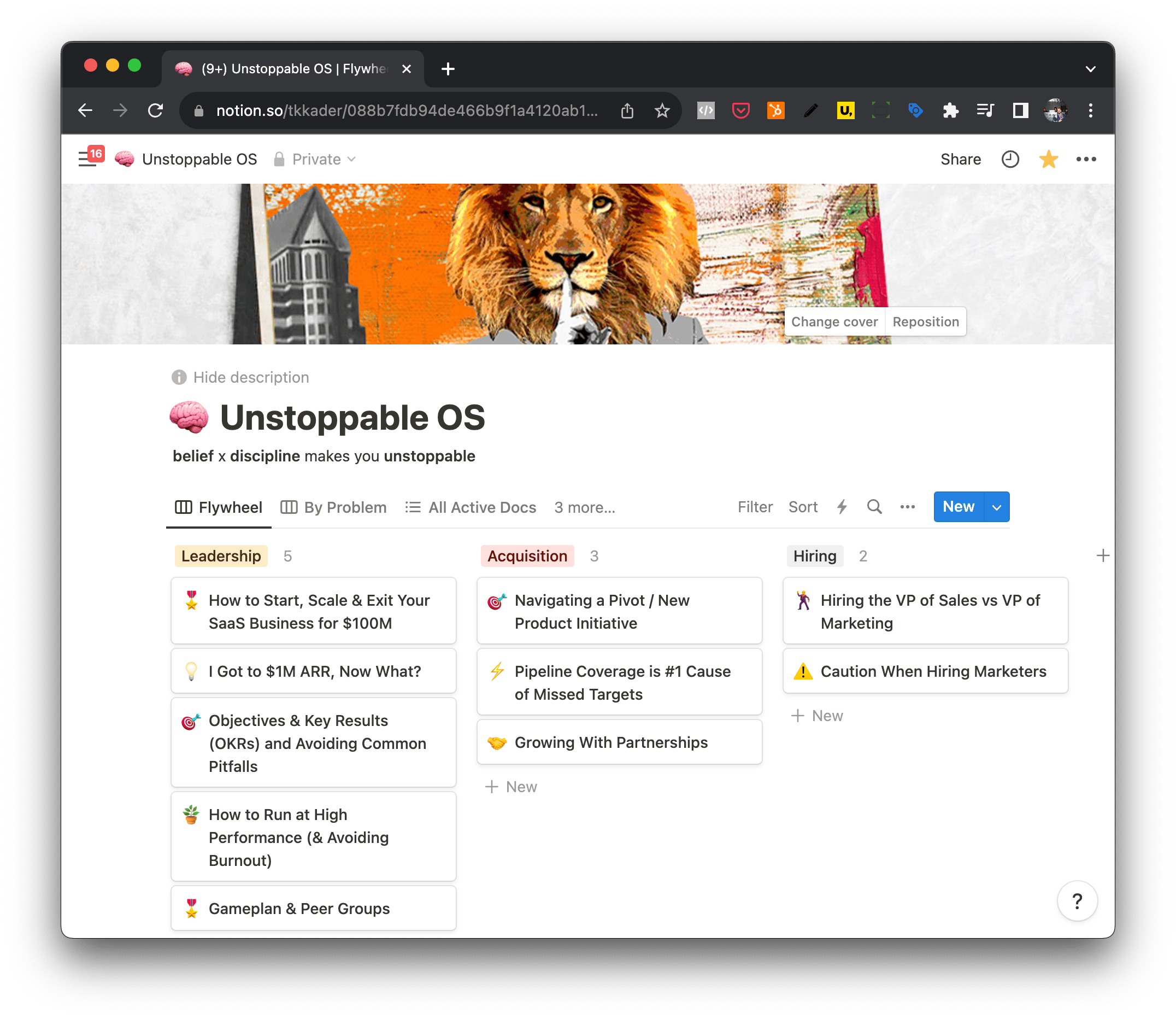Open the page updates clock icon
Image resolution: width=1176 pixels, height=1019 pixels.
(x=1009, y=159)
